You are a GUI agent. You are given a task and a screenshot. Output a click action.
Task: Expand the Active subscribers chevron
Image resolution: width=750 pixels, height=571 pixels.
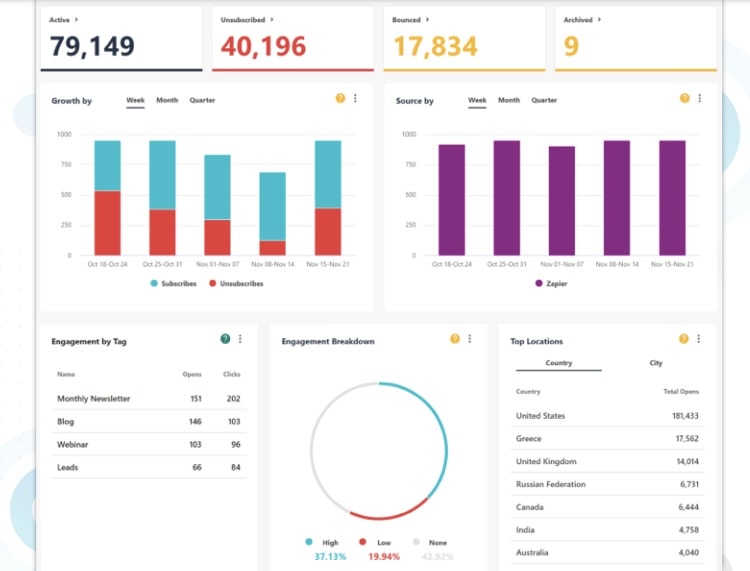click(x=77, y=20)
